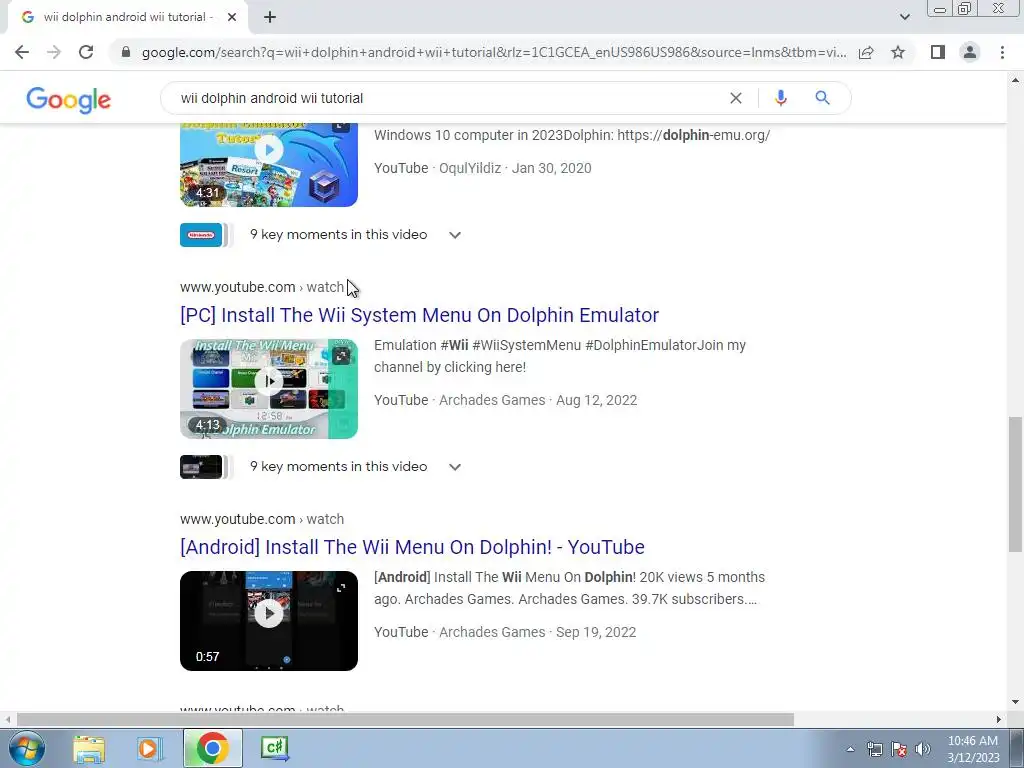Open Nintendo key moment preview thumbnail
This screenshot has height=768, width=1024.
(x=201, y=235)
